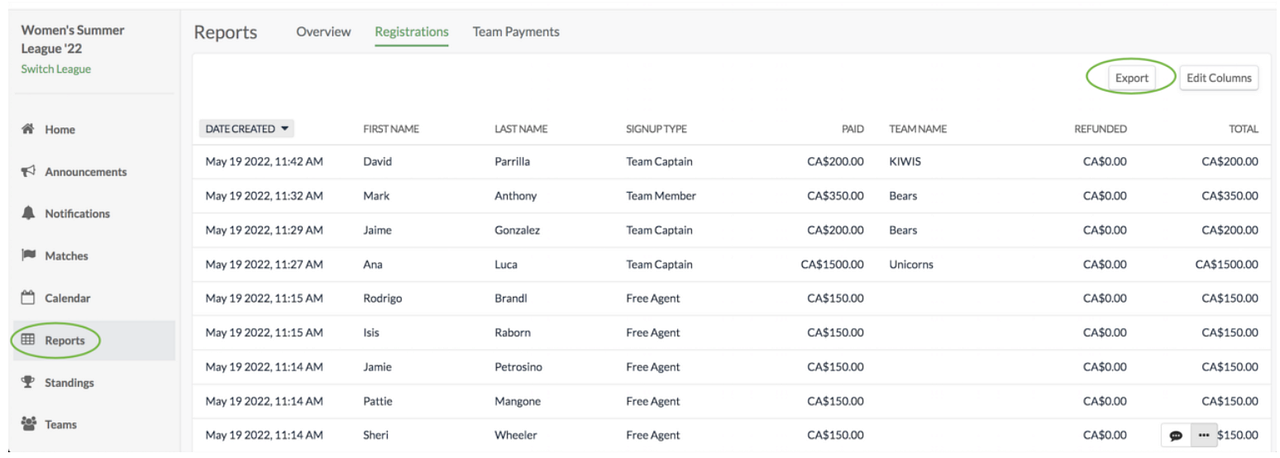1280x458 pixels.
Task: Click the Standings trophy icon
Action: 28,382
